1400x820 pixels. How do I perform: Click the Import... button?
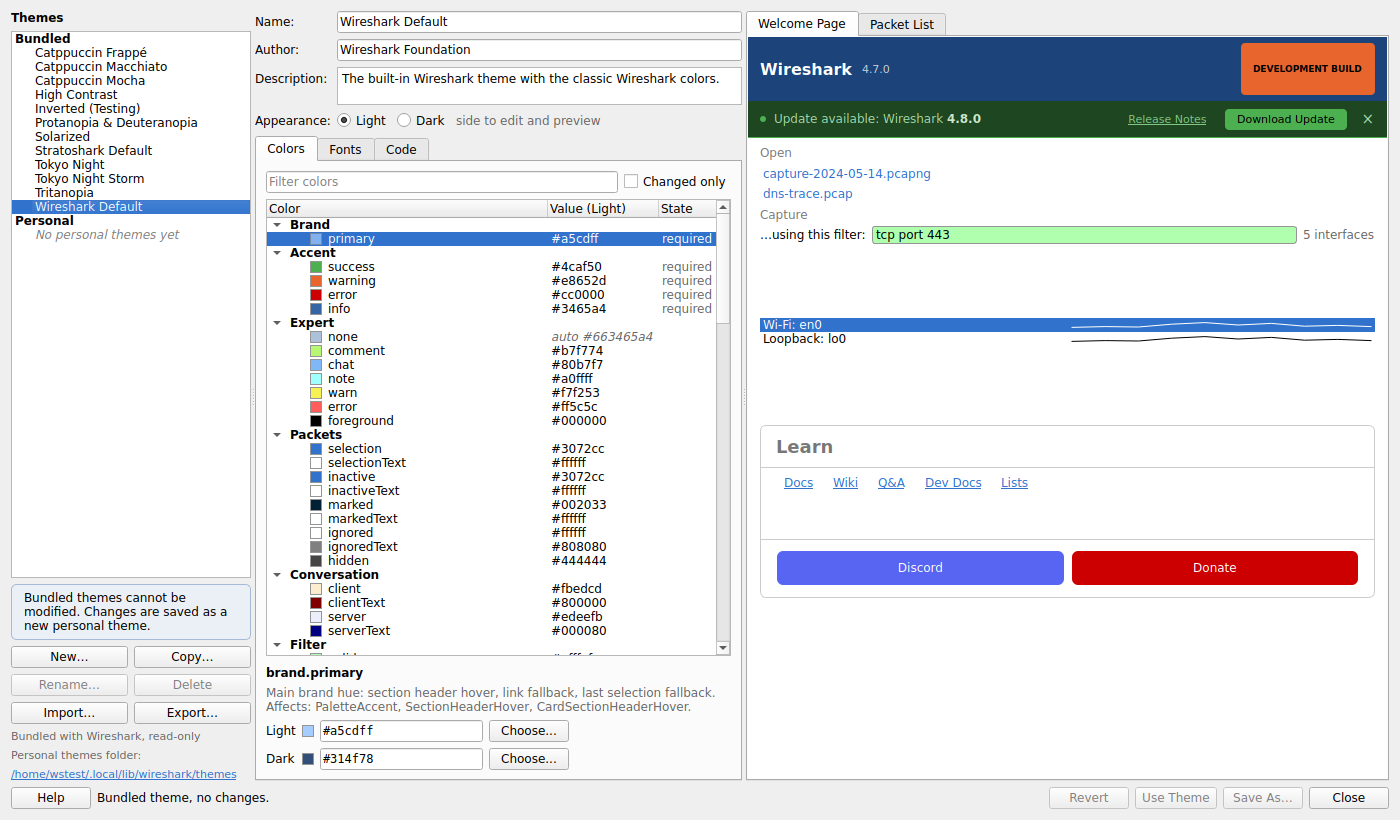pyautogui.click(x=69, y=713)
